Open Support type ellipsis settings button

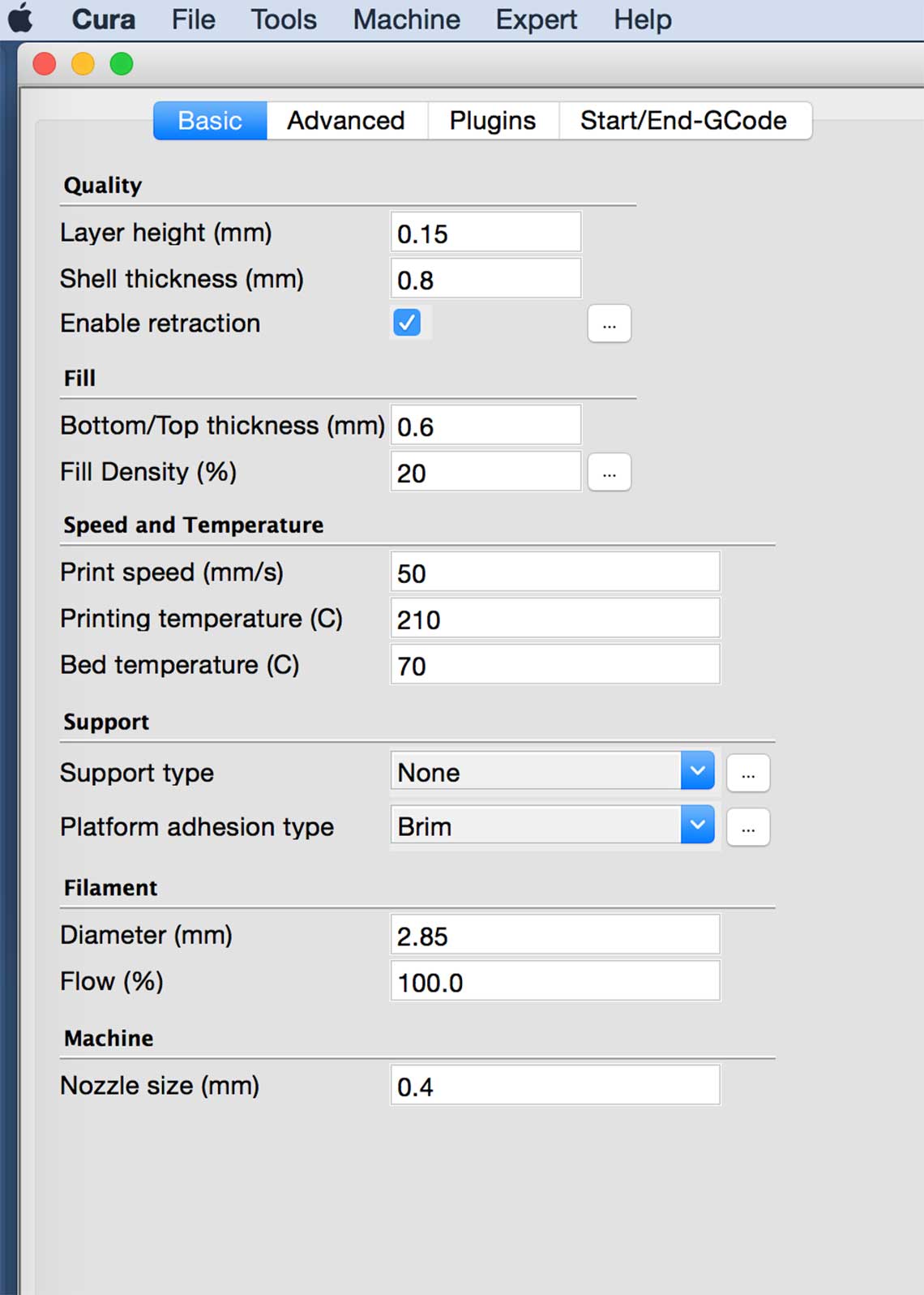tap(748, 773)
